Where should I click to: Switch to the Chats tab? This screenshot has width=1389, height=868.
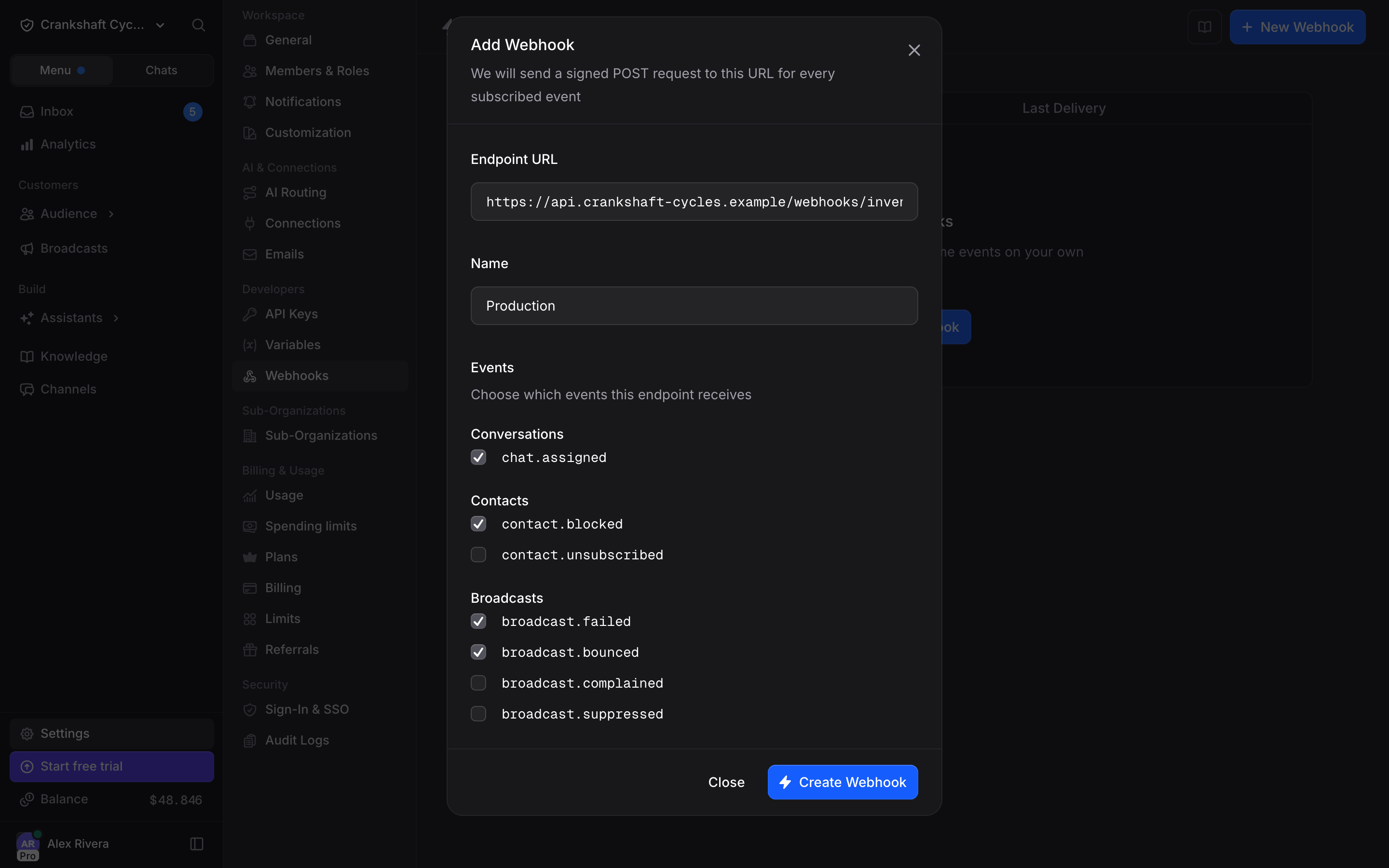click(x=161, y=70)
